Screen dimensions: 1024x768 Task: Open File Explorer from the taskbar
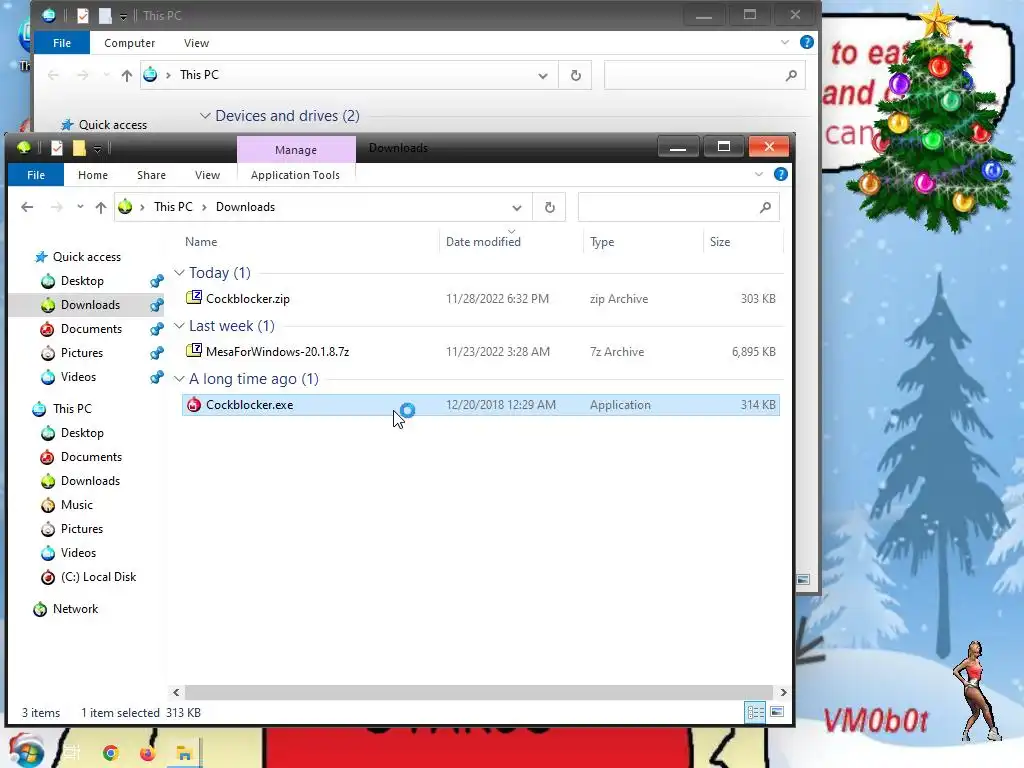pyautogui.click(x=184, y=753)
